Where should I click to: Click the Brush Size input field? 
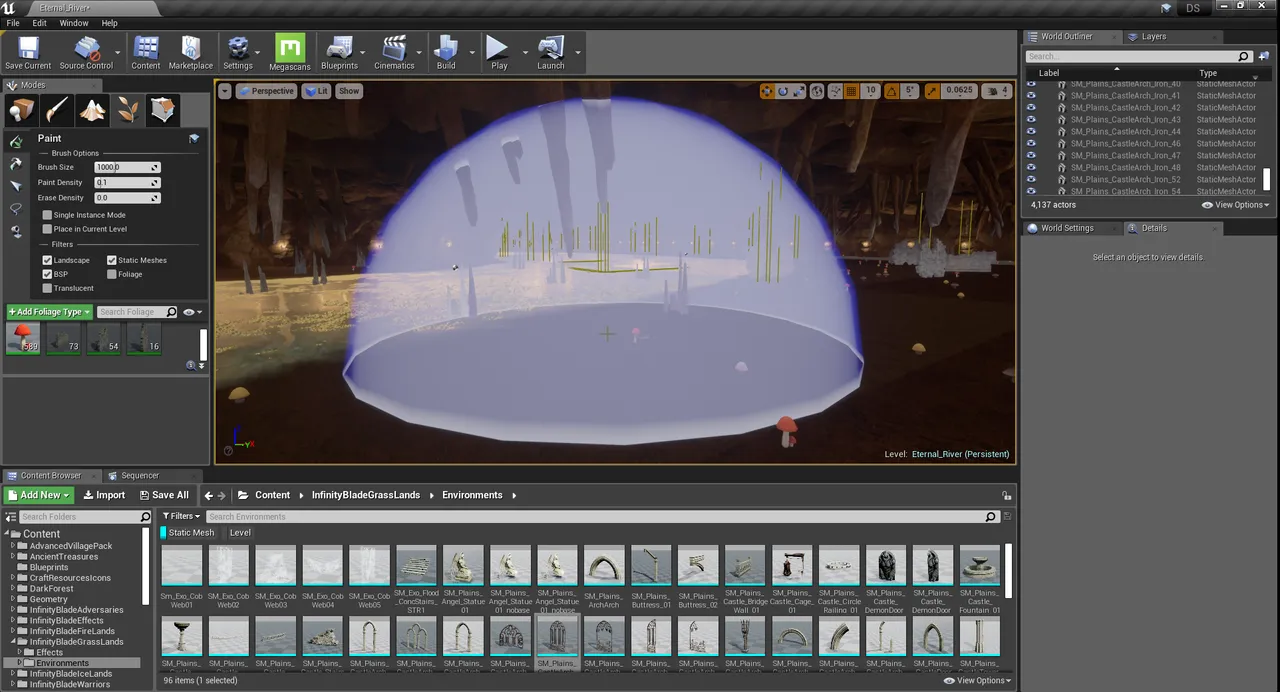(127, 168)
